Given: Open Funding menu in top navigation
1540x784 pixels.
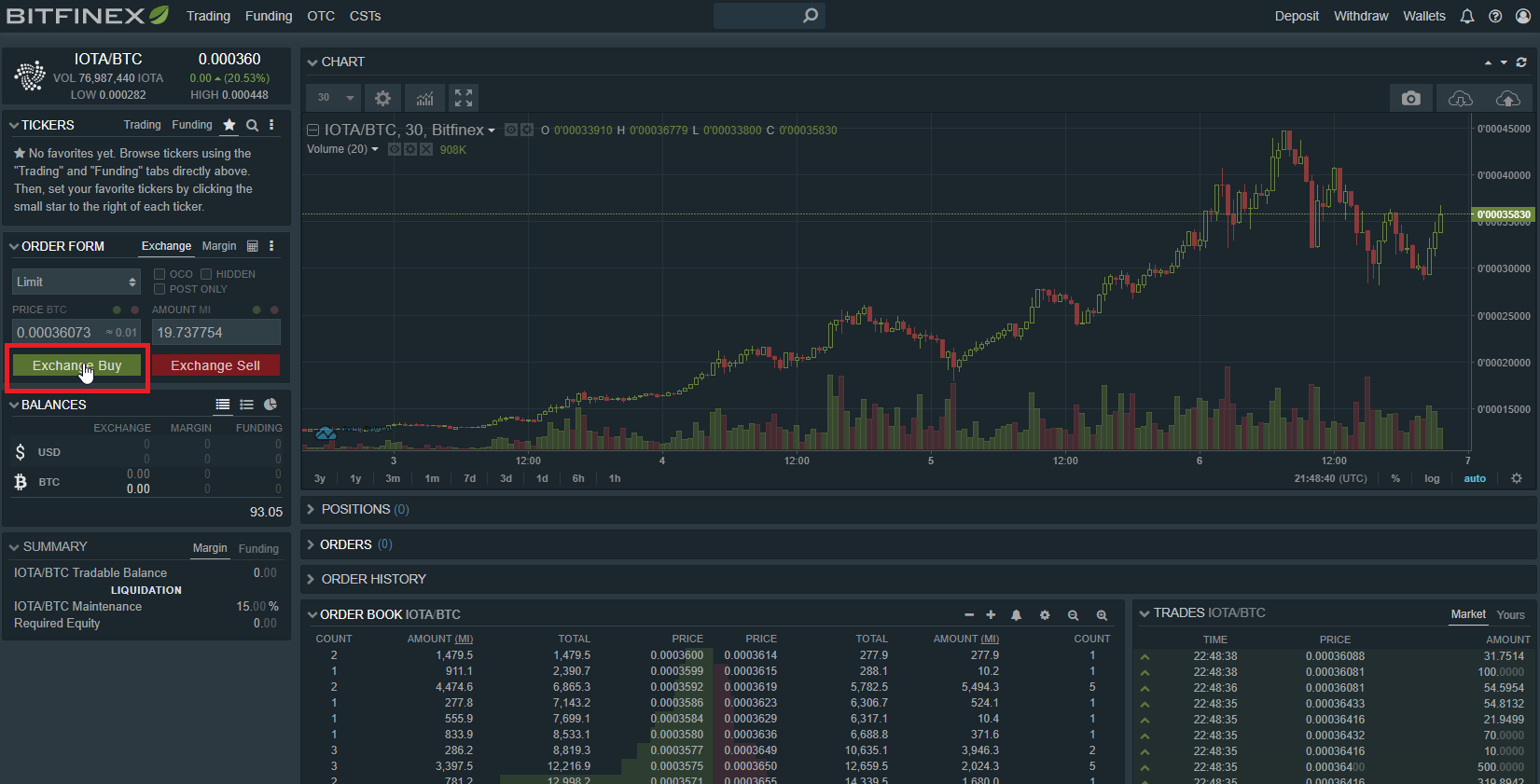Looking at the screenshot, I should [x=269, y=16].
